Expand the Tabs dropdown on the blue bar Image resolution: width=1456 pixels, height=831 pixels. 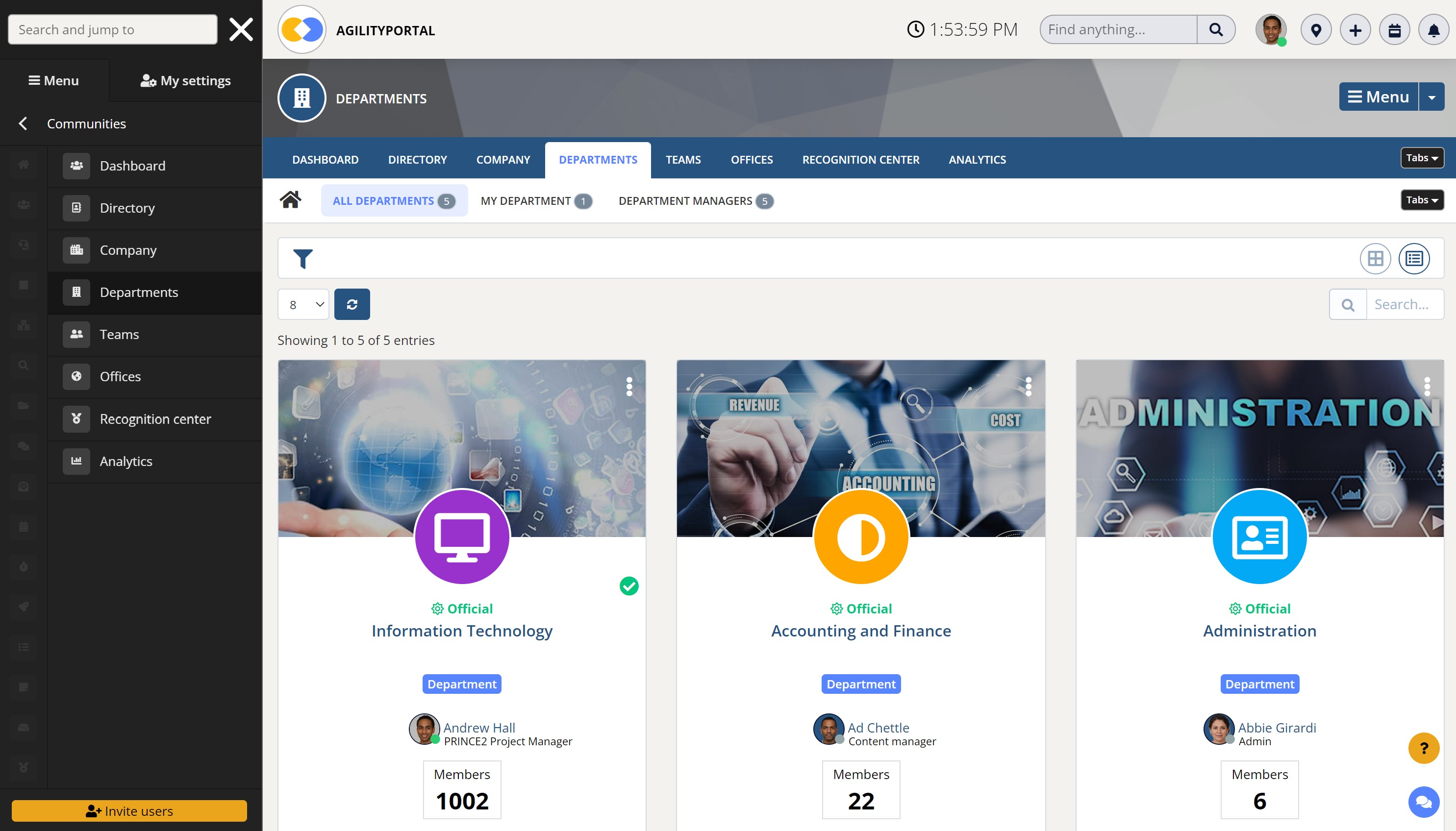coord(1422,157)
